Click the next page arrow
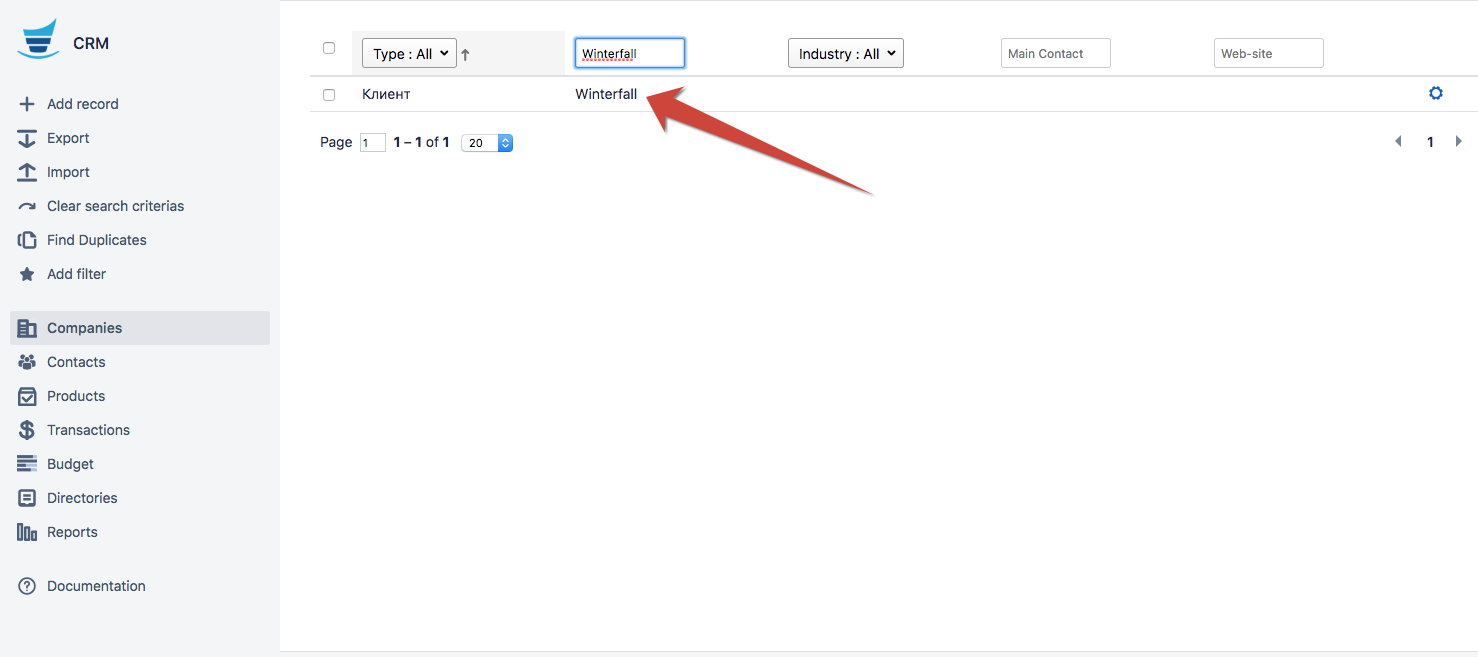The width and height of the screenshot is (1478, 657). coord(1459,142)
